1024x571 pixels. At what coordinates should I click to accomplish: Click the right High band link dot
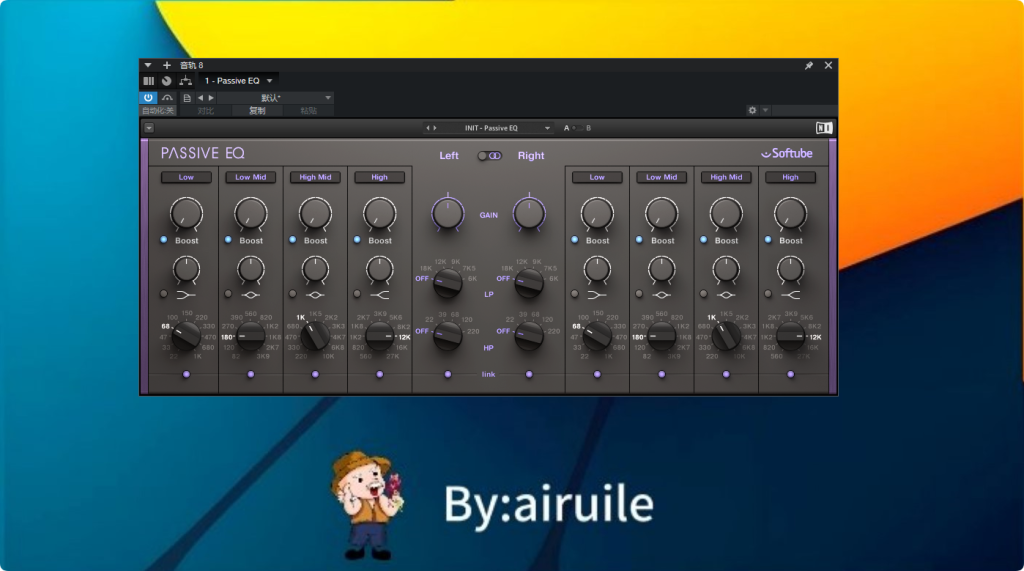(x=790, y=374)
